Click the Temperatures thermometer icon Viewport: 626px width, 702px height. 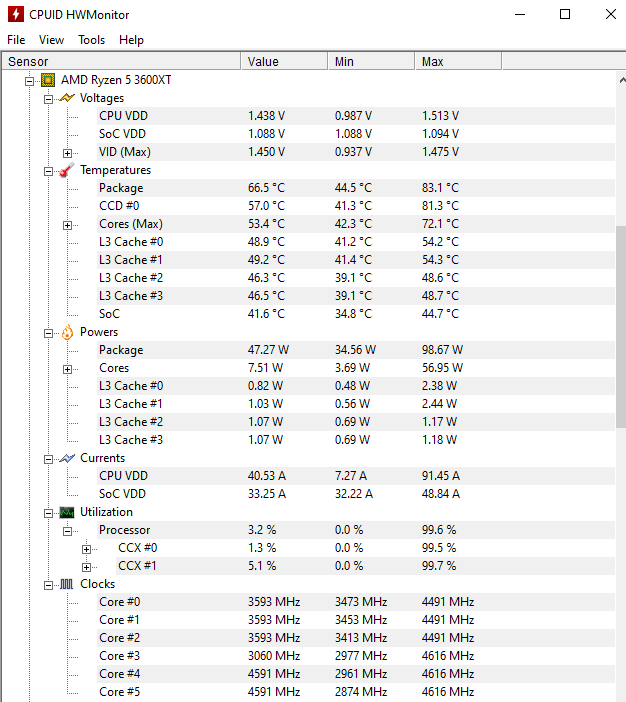67,170
